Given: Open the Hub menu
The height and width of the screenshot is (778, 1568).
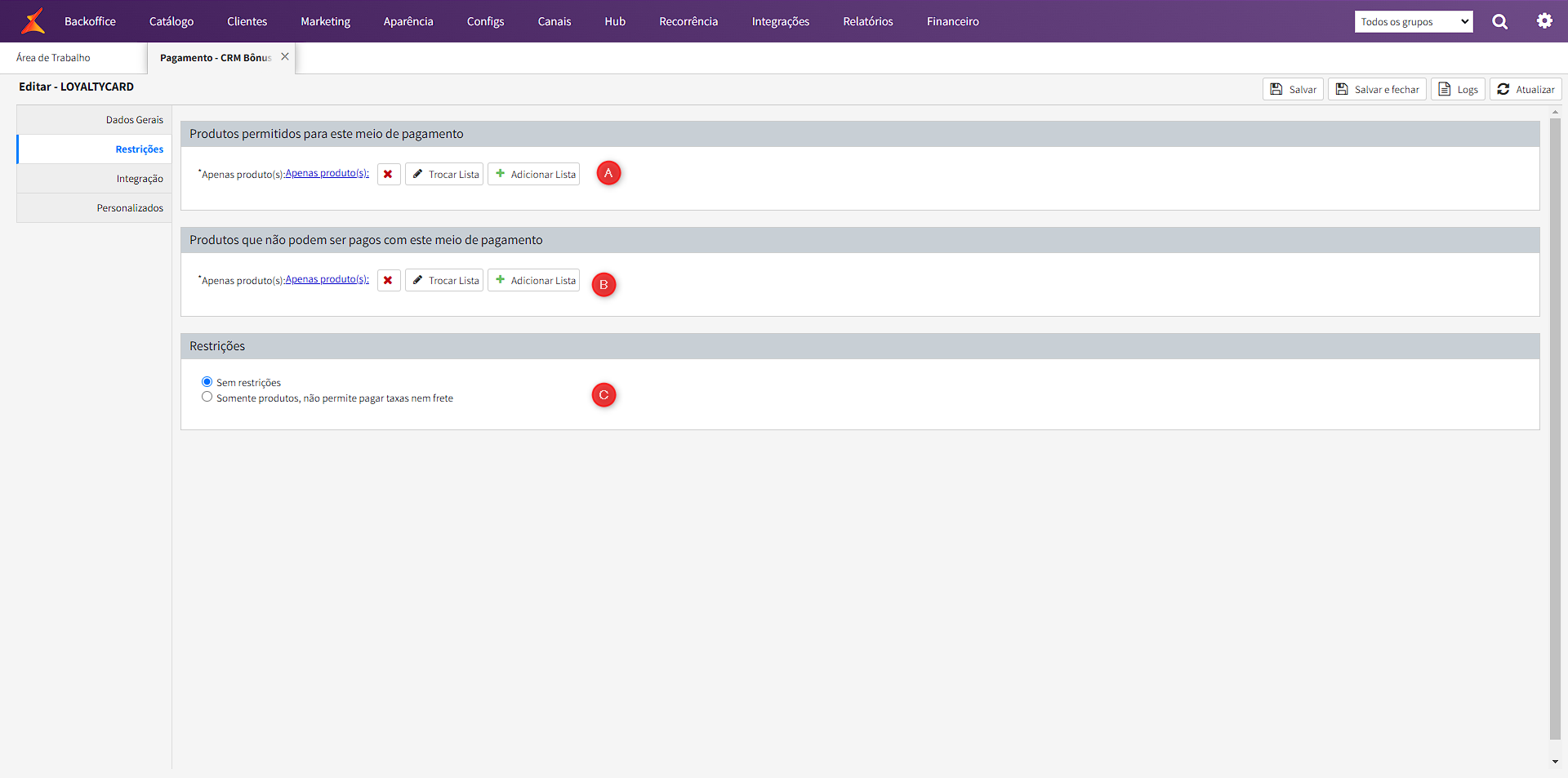Looking at the screenshot, I should click(615, 21).
